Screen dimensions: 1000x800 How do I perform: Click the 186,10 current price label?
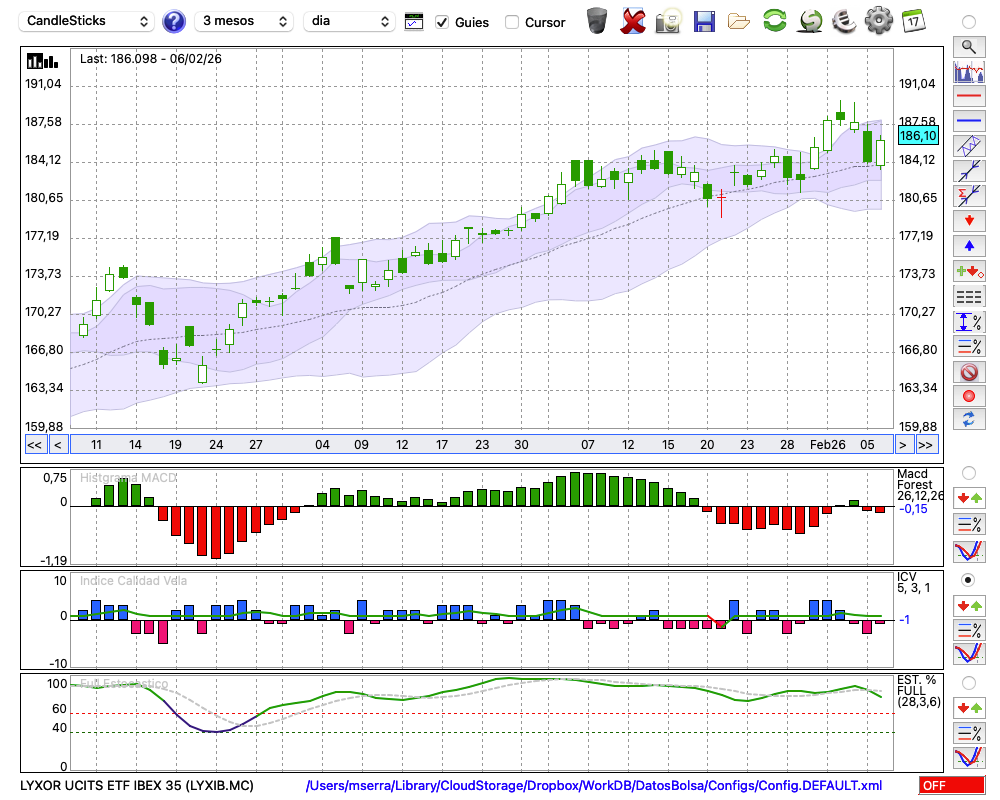pos(918,135)
